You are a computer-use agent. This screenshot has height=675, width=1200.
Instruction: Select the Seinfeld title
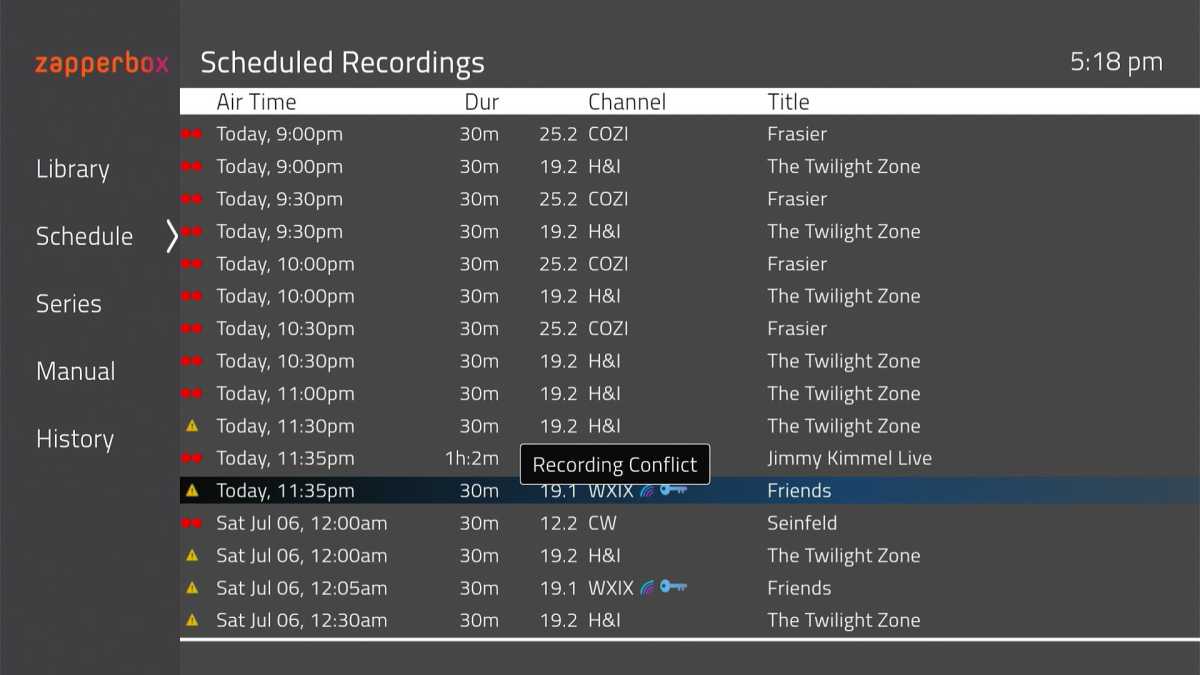(802, 523)
